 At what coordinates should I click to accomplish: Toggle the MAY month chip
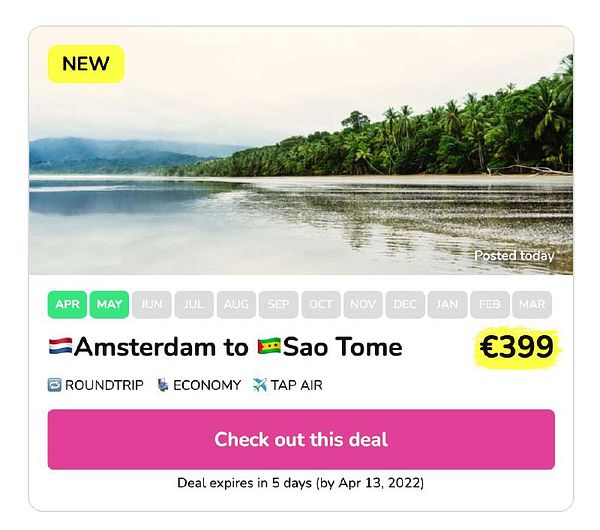[109, 304]
